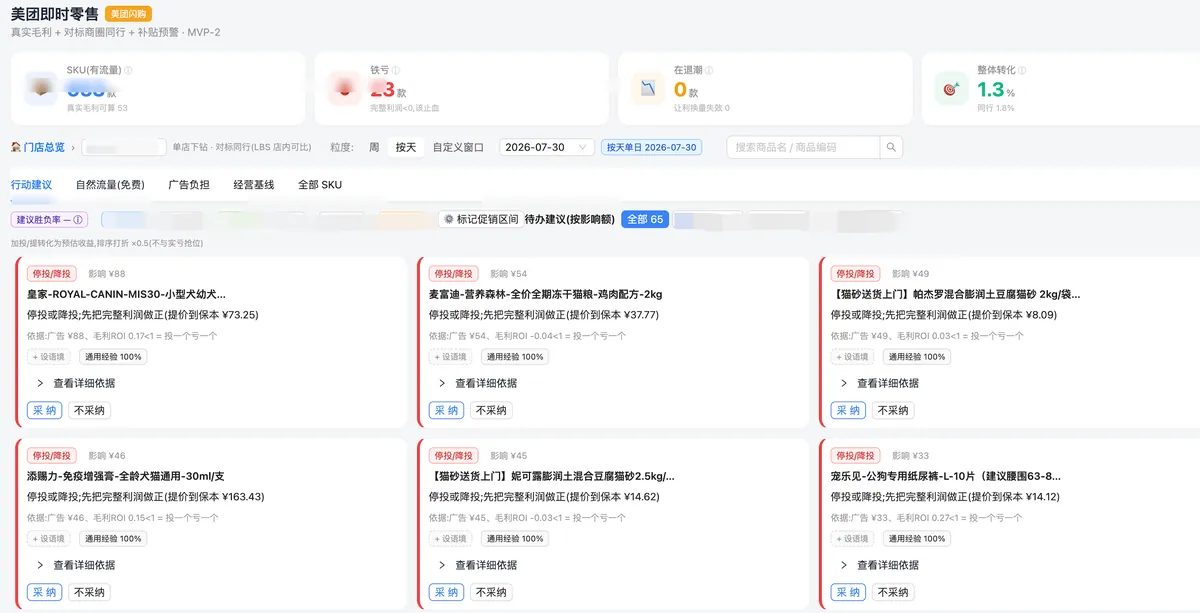Click info icon next to SKU(有流量)
This screenshot has width=1200, height=613.
click(128, 71)
